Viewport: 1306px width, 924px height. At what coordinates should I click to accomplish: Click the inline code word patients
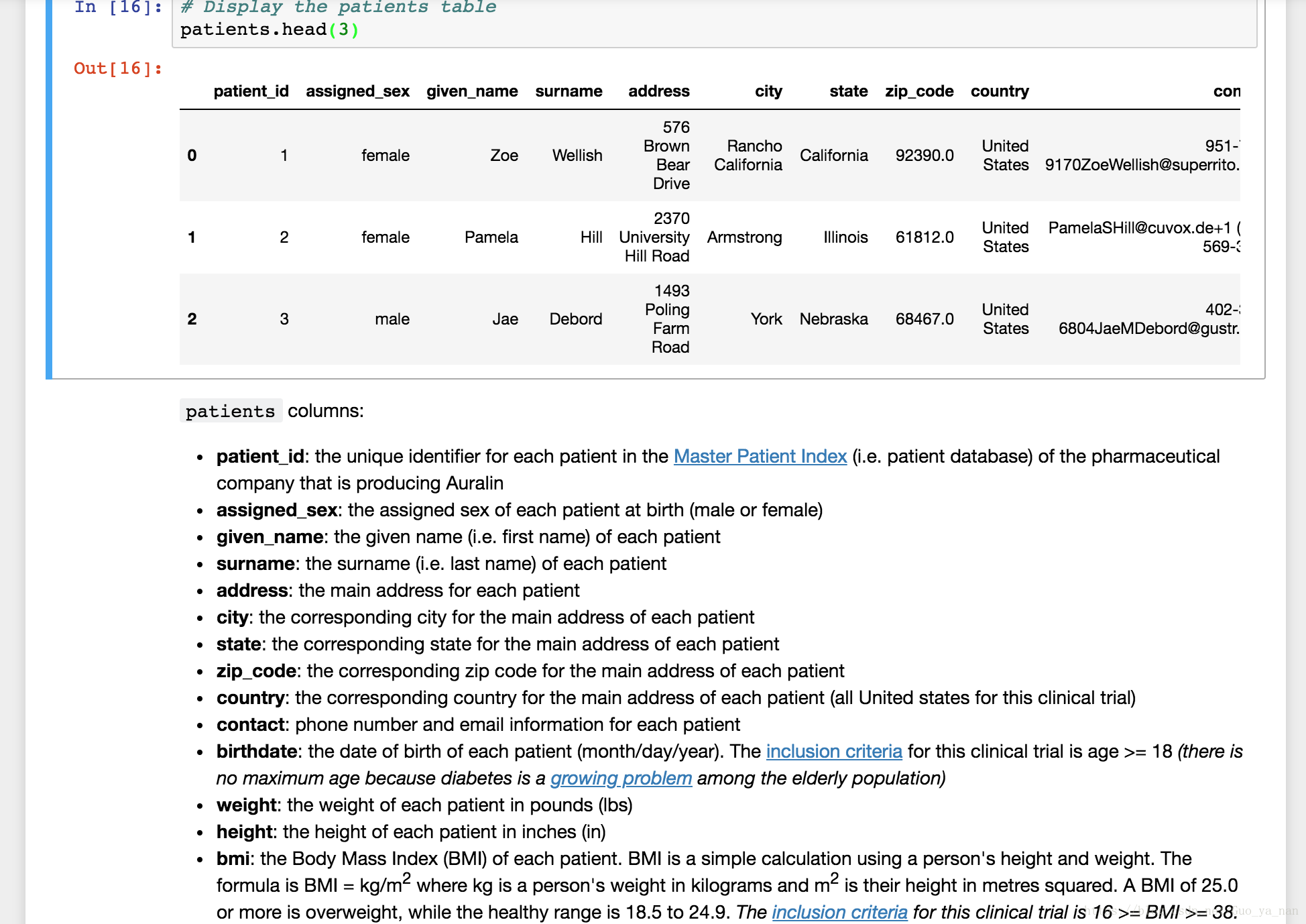pos(230,412)
